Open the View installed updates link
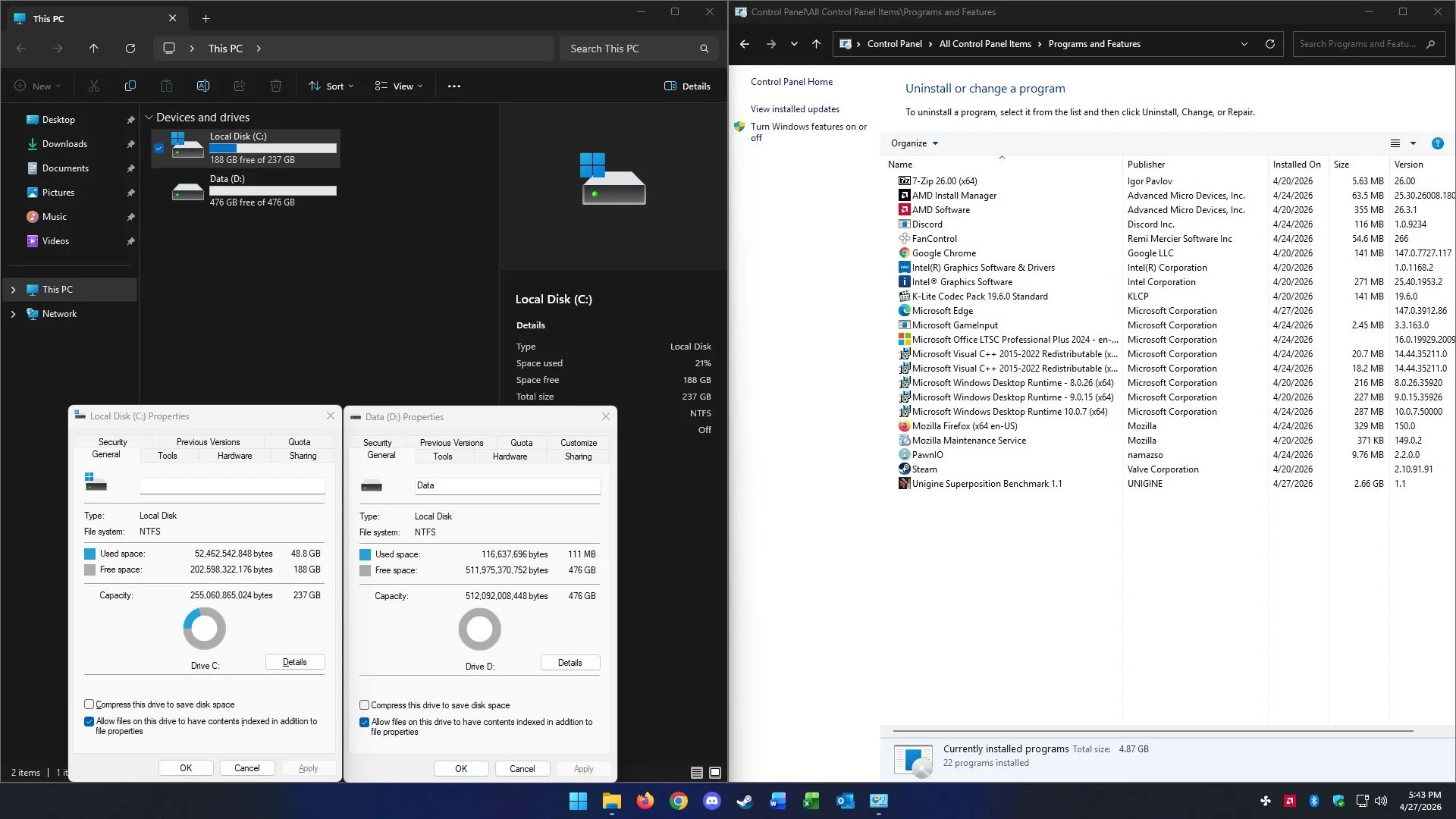 click(795, 109)
